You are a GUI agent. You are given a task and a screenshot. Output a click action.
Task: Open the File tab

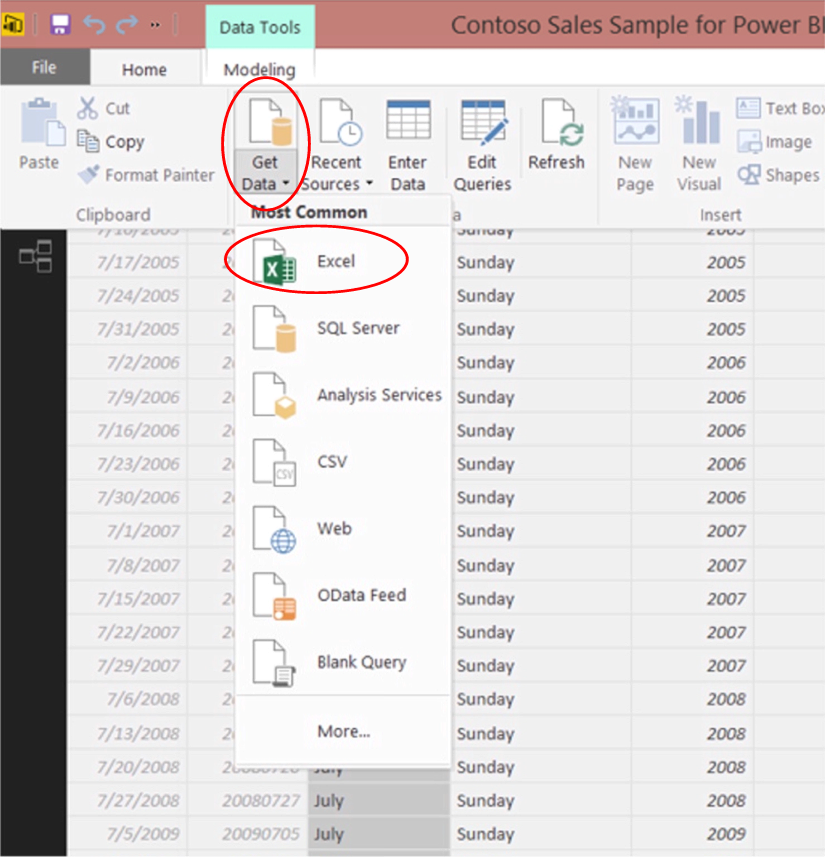click(x=44, y=68)
